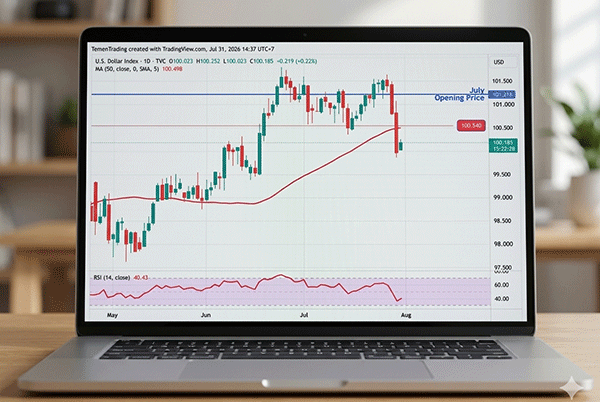Click the sparkle icon in bottom-right corner

[x=572, y=385]
